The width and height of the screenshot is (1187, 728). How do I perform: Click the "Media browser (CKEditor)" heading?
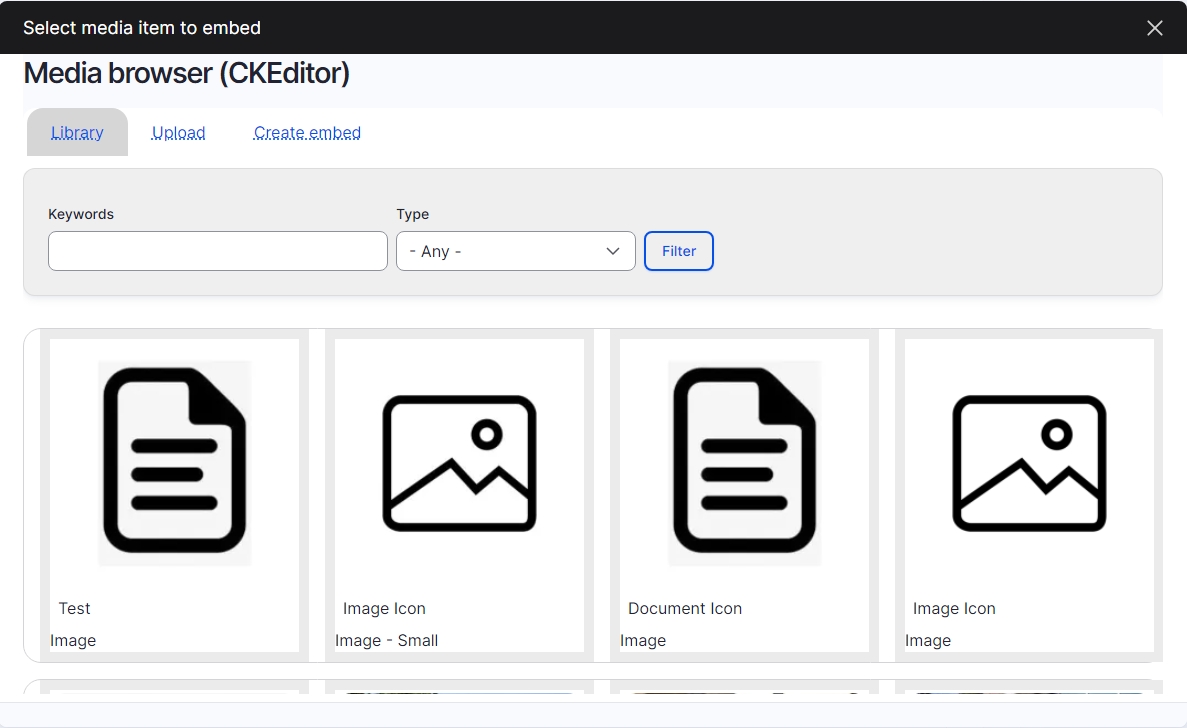[187, 73]
